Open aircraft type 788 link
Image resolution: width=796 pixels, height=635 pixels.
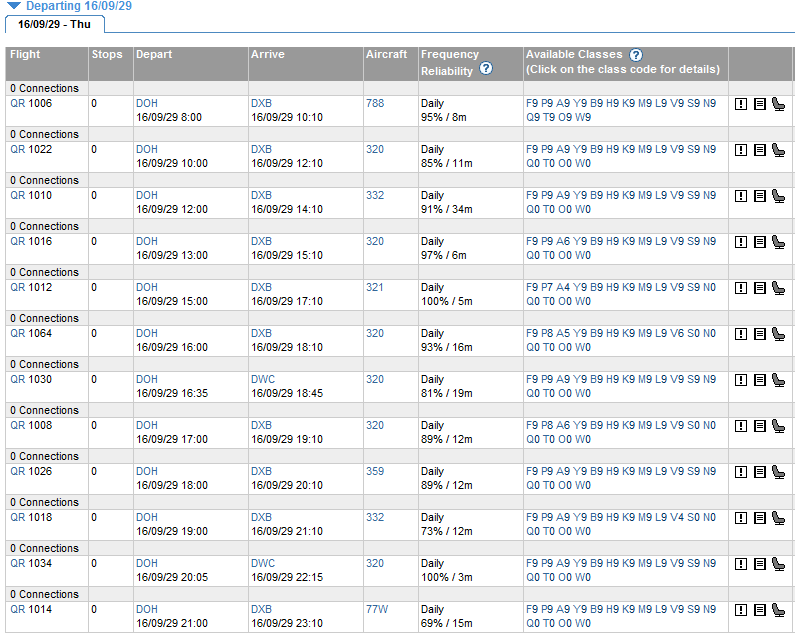[375, 103]
